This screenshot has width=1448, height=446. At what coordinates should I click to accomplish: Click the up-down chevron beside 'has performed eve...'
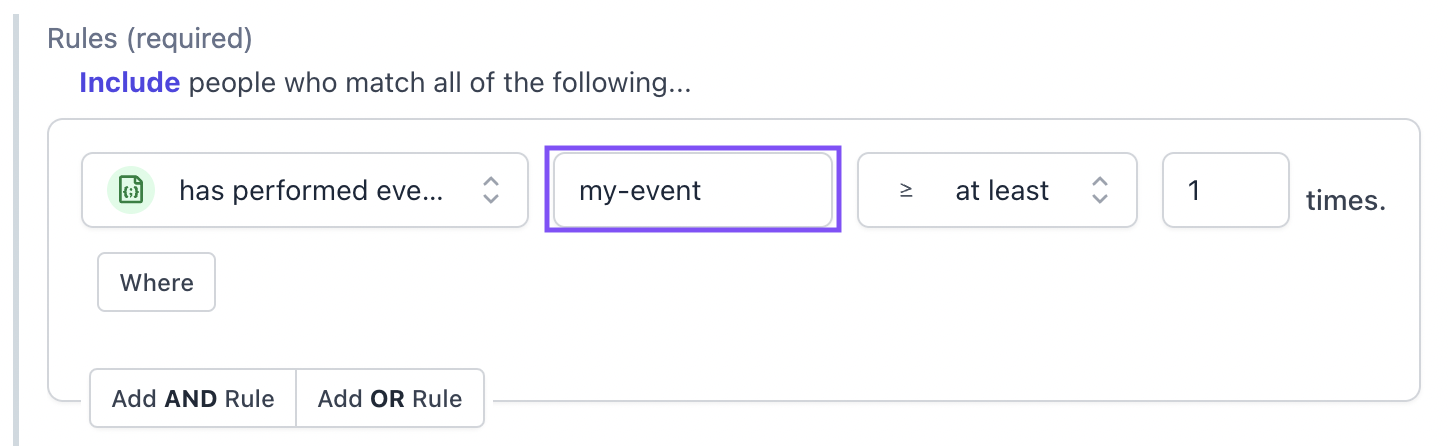[490, 190]
